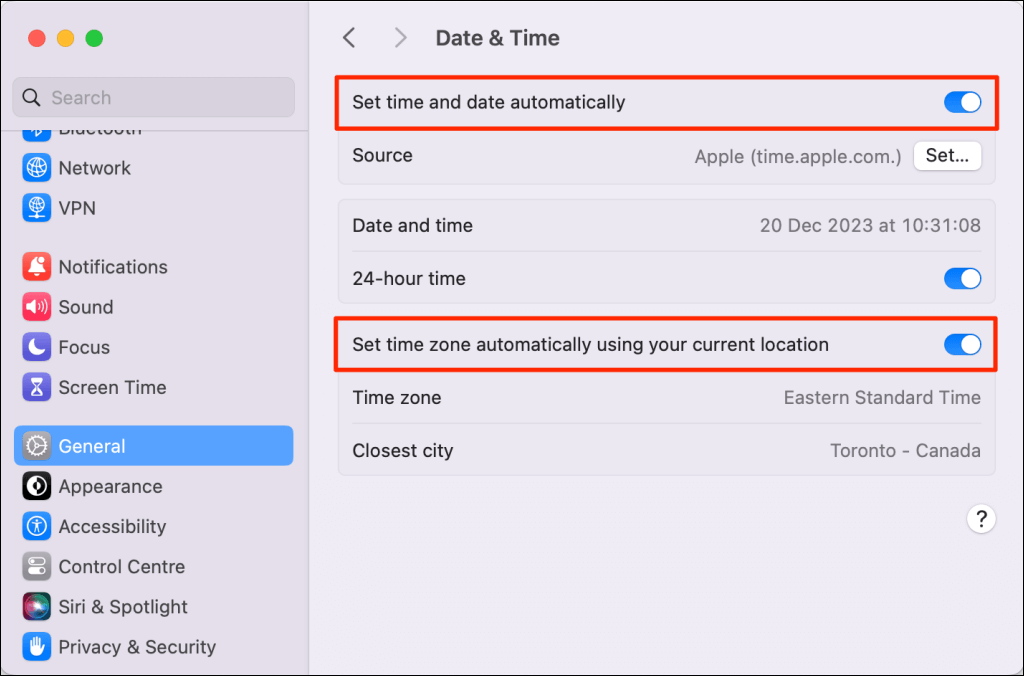Open Privacy & Security settings
Viewport: 1024px width, 676px height.
point(136,647)
